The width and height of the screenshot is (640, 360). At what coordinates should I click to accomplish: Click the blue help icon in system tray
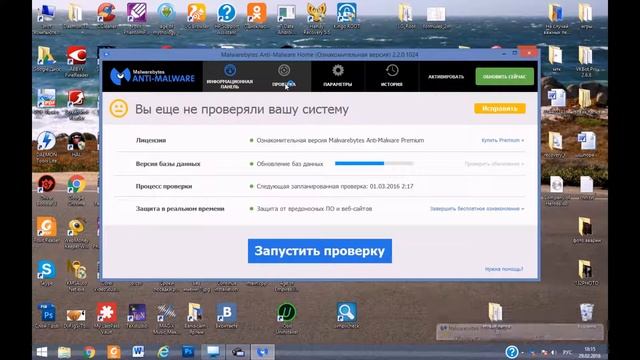pos(511,352)
